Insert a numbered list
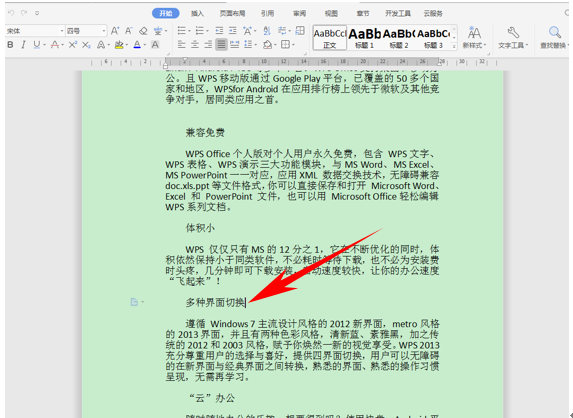 coord(200,31)
